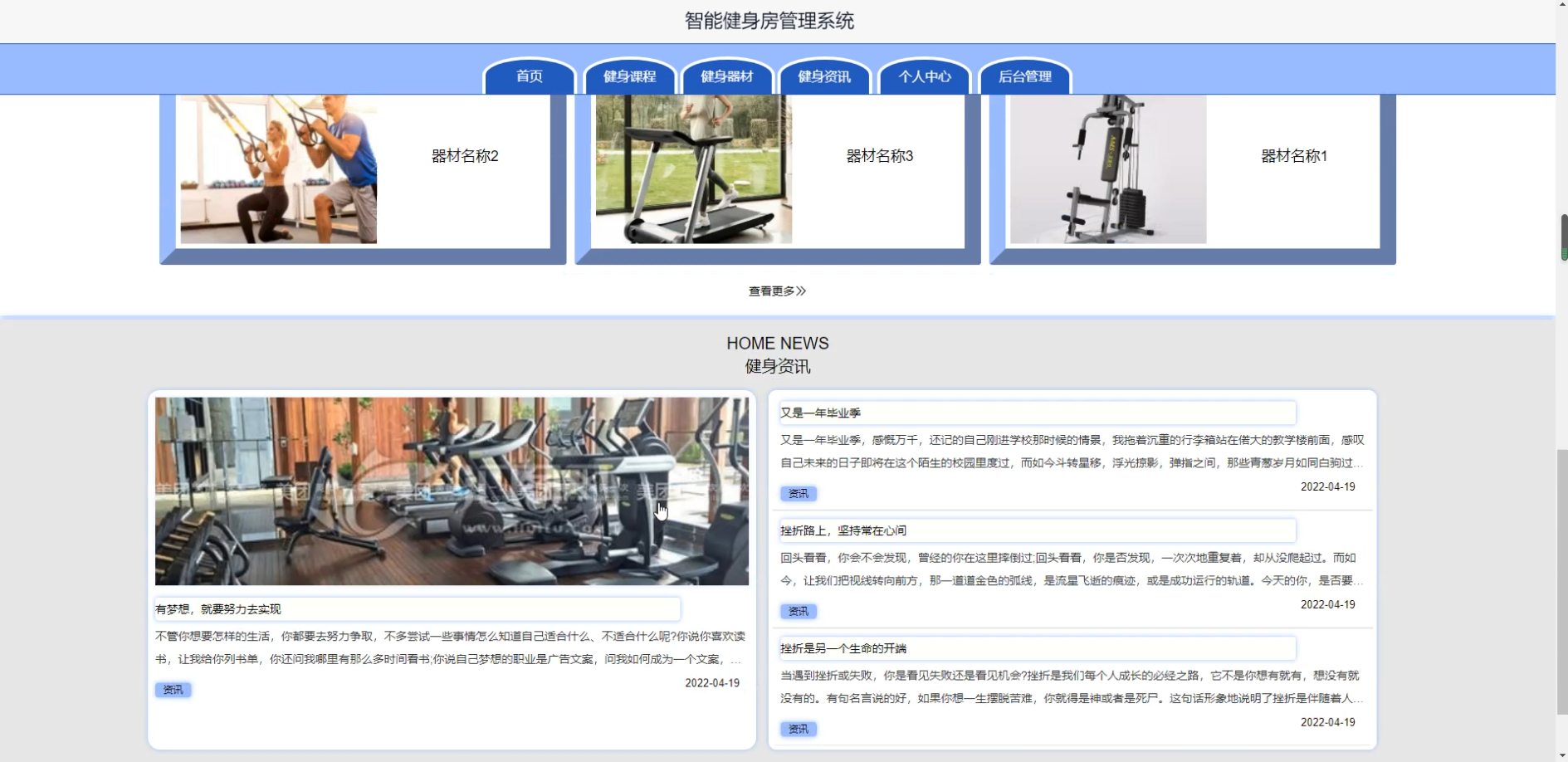Open the 后台管理 tab
Screen dimensions: 1568x762
point(1025,76)
